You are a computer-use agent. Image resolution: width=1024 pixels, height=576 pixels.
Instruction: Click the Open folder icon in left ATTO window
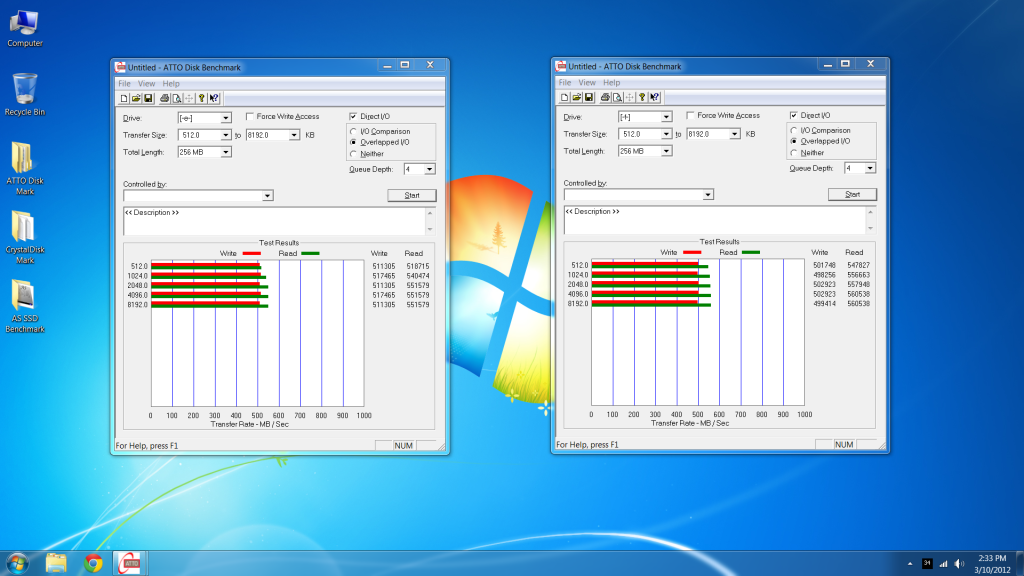[x=136, y=98]
